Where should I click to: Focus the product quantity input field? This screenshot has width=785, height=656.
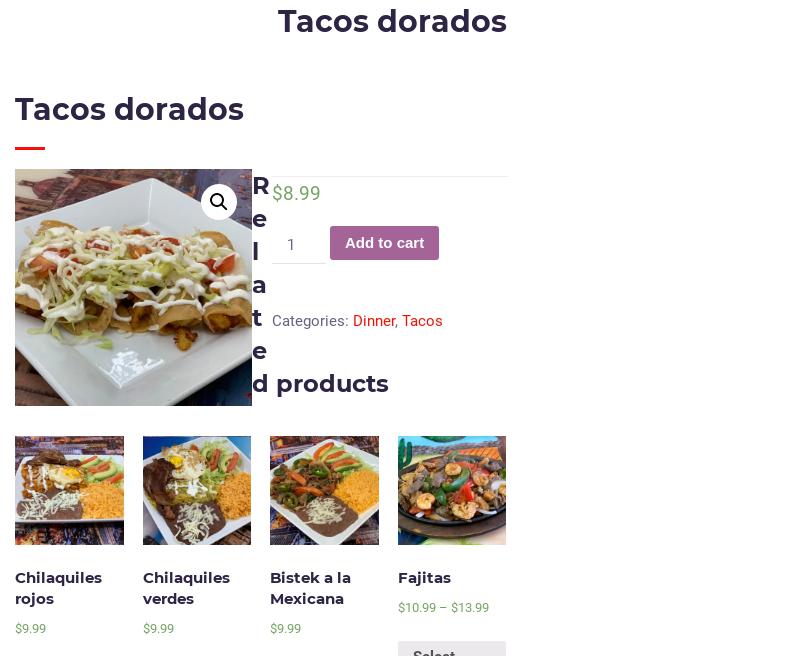click(x=298, y=245)
